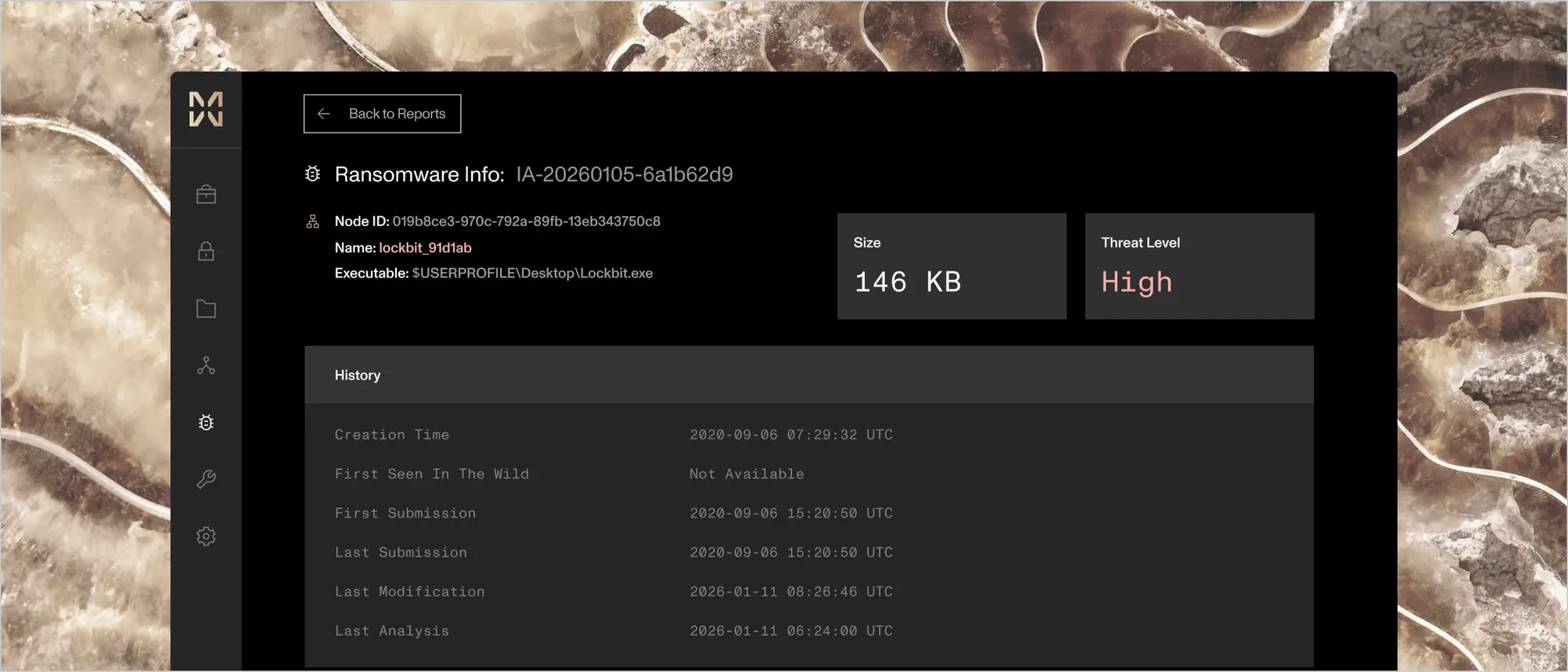Click the First Submission timestamp 2020-09-06 15:20:50 UTC
Image resolution: width=1568 pixels, height=672 pixels.
pyautogui.click(x=791, y=513)
